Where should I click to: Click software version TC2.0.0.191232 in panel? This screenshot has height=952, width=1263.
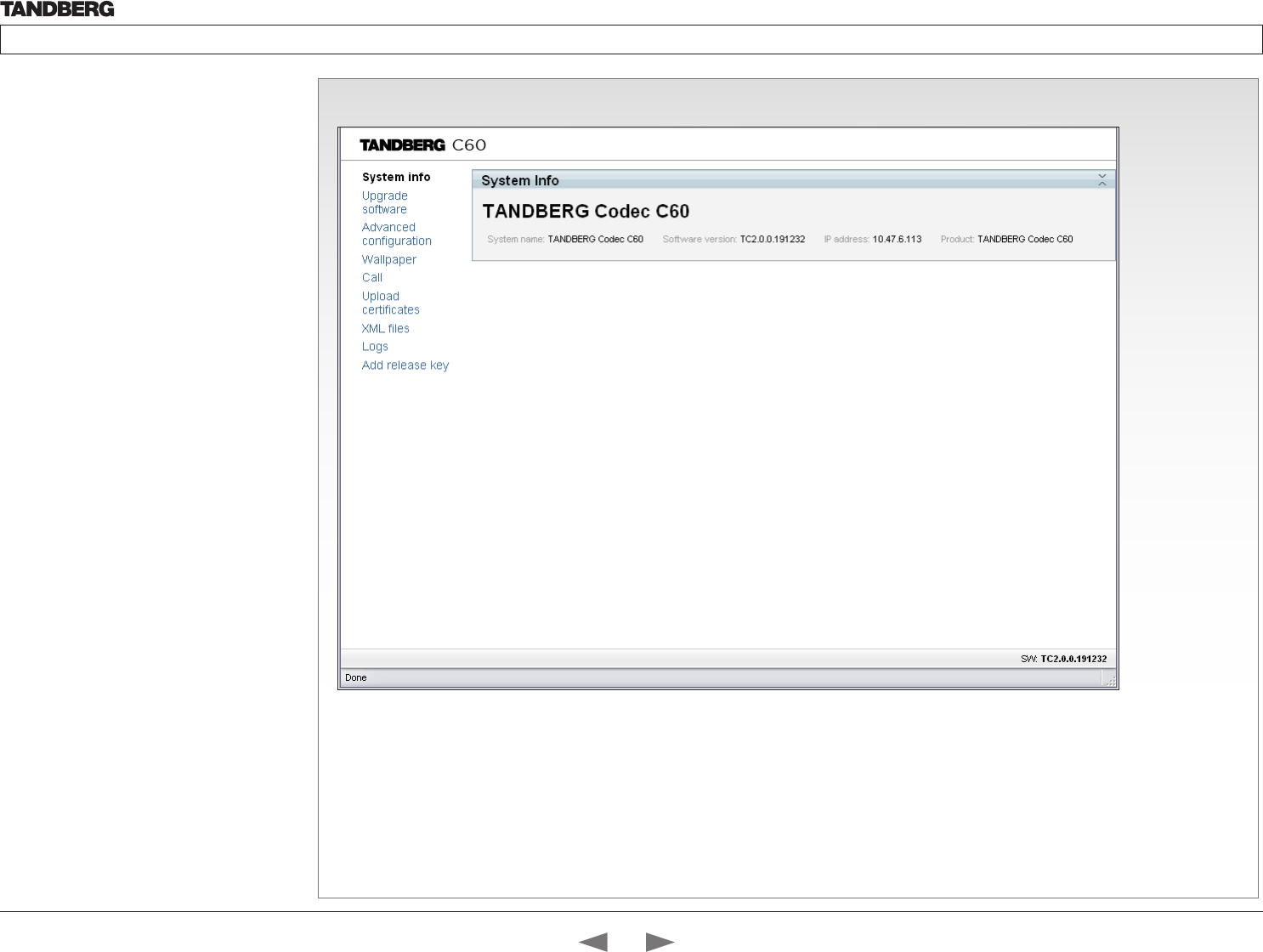click(773, 240)
